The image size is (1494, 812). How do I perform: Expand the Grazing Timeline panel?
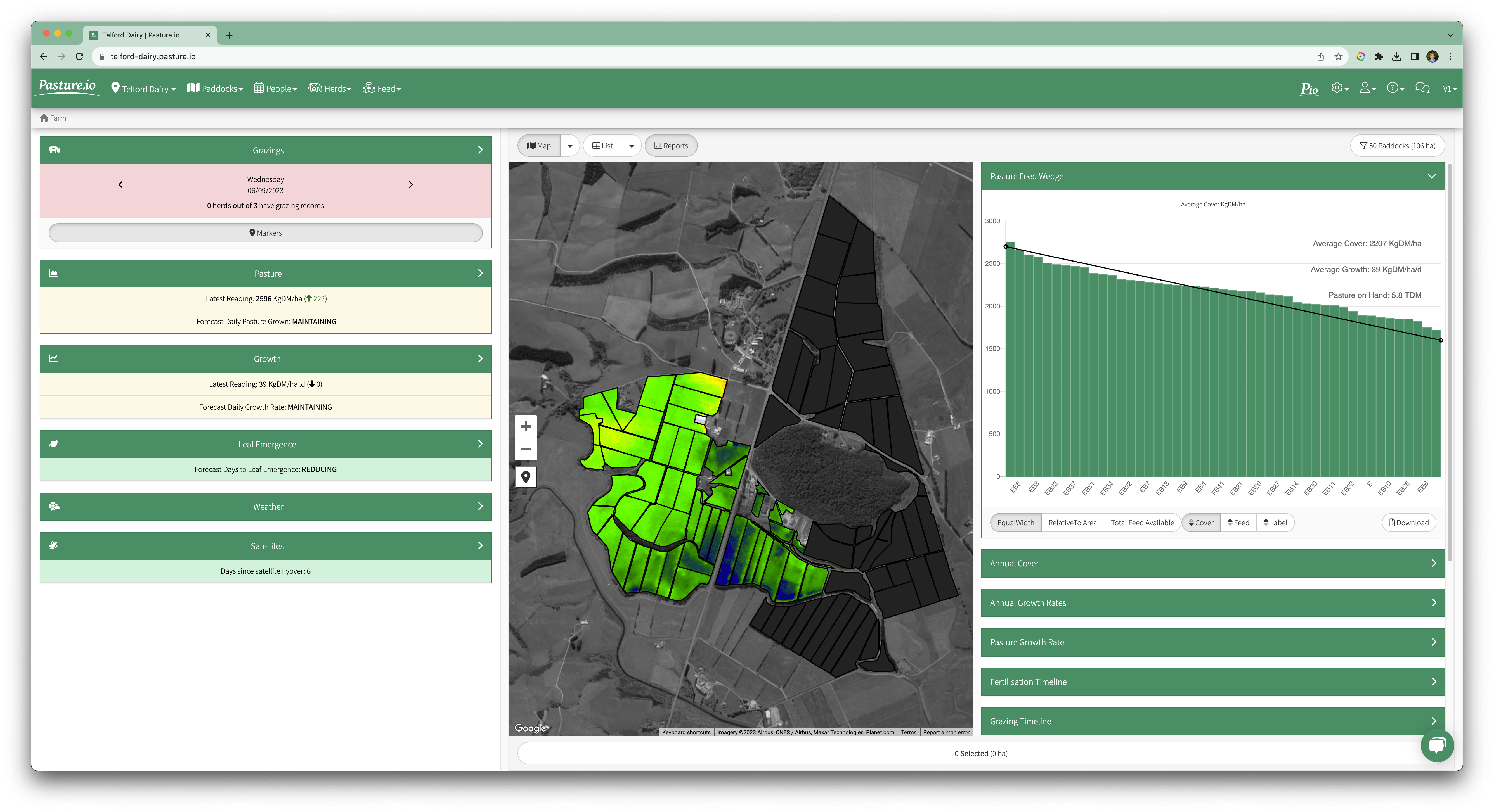click(x=1213, y=721)
